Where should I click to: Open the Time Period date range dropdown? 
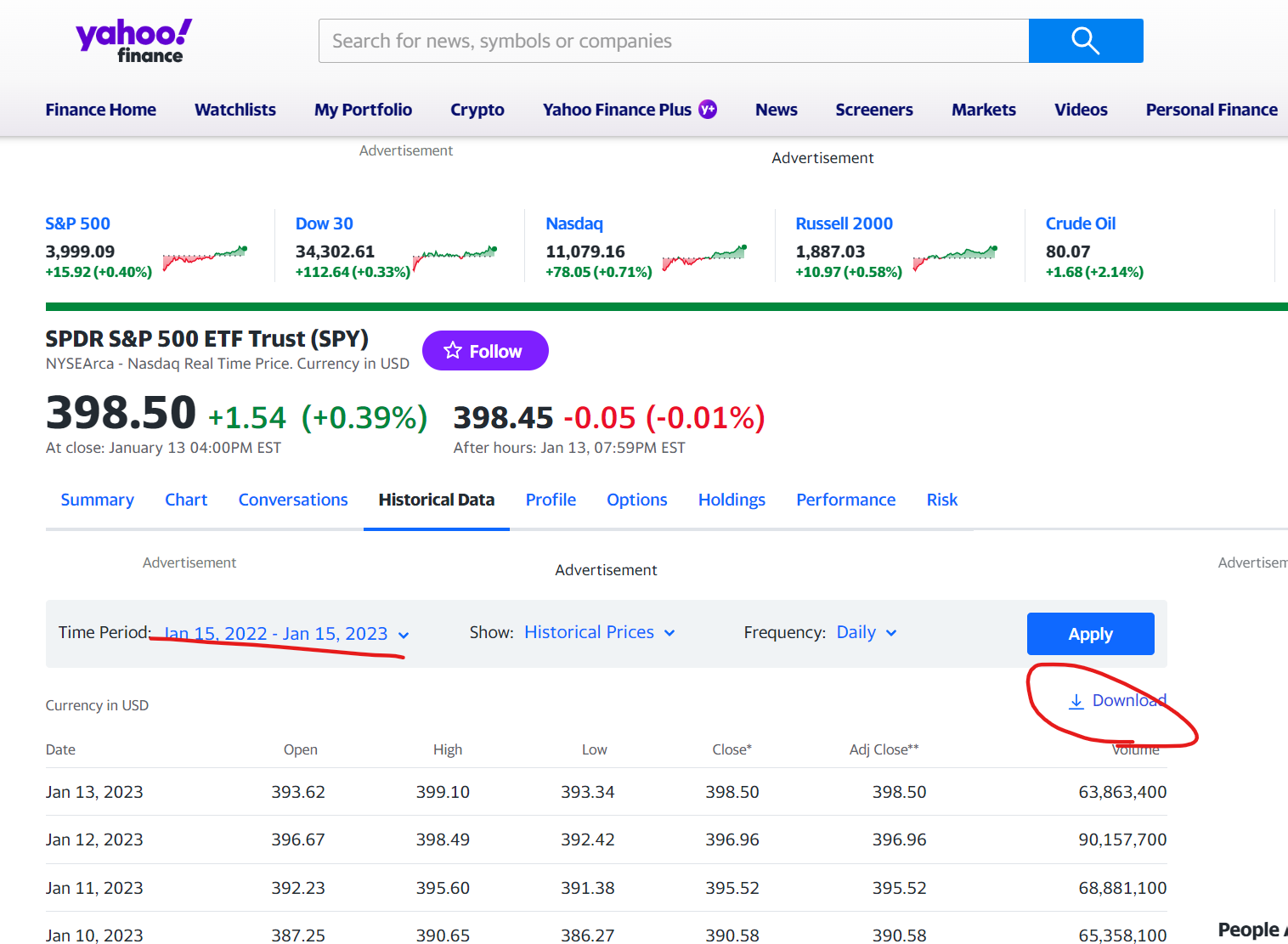point(286,634)
